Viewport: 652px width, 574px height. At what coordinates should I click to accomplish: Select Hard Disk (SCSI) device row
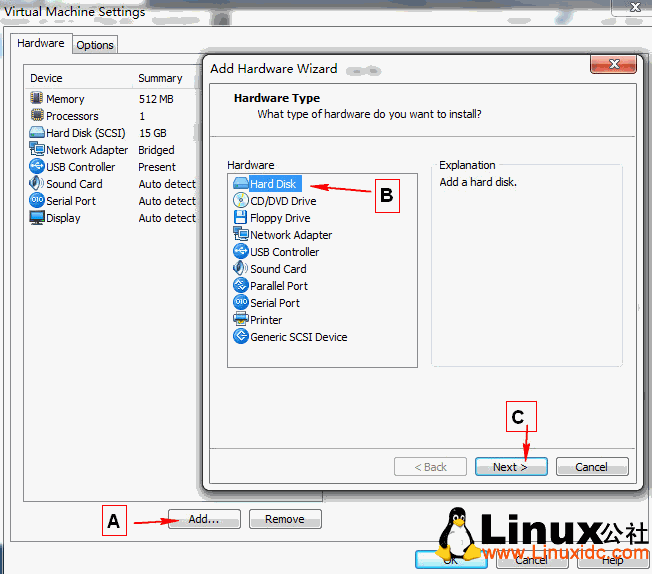(x=85, y=133)
